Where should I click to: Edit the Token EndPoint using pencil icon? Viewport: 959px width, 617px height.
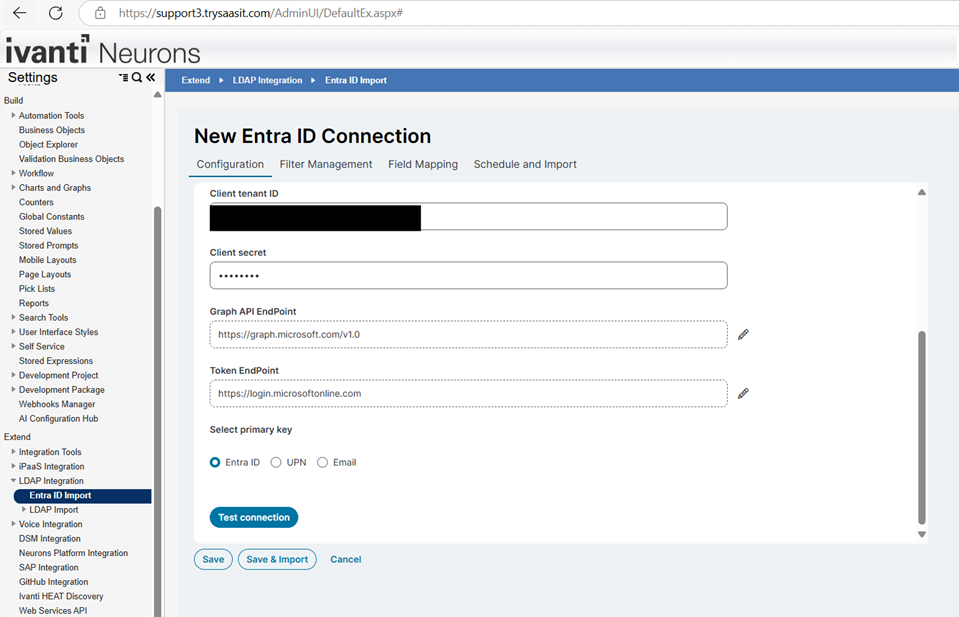(742, 394)
